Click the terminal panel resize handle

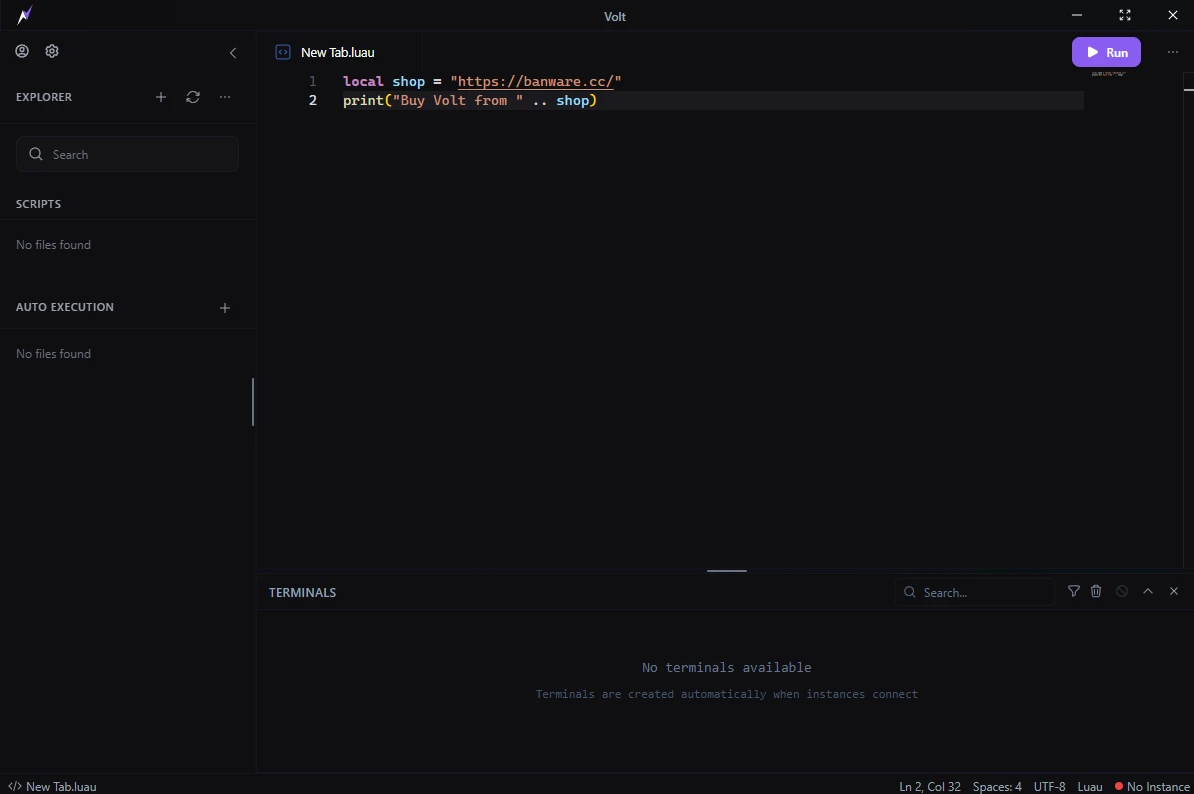pos(726,570)
